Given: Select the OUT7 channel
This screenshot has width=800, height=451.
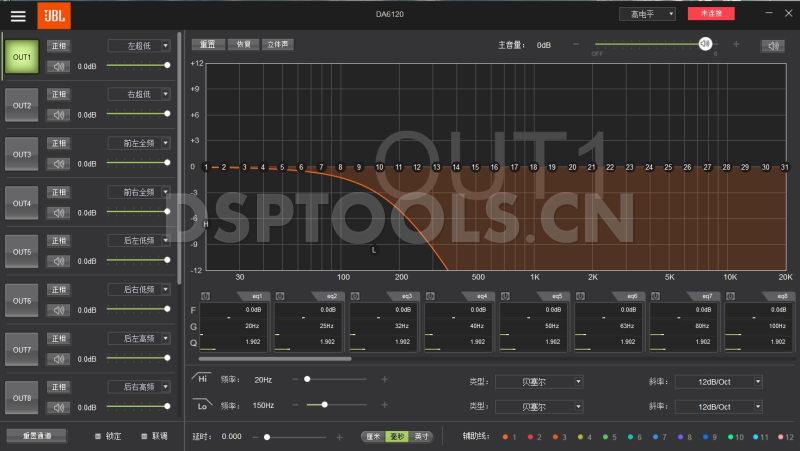Looking at the screenshot, I should click(x=22, y=349).
